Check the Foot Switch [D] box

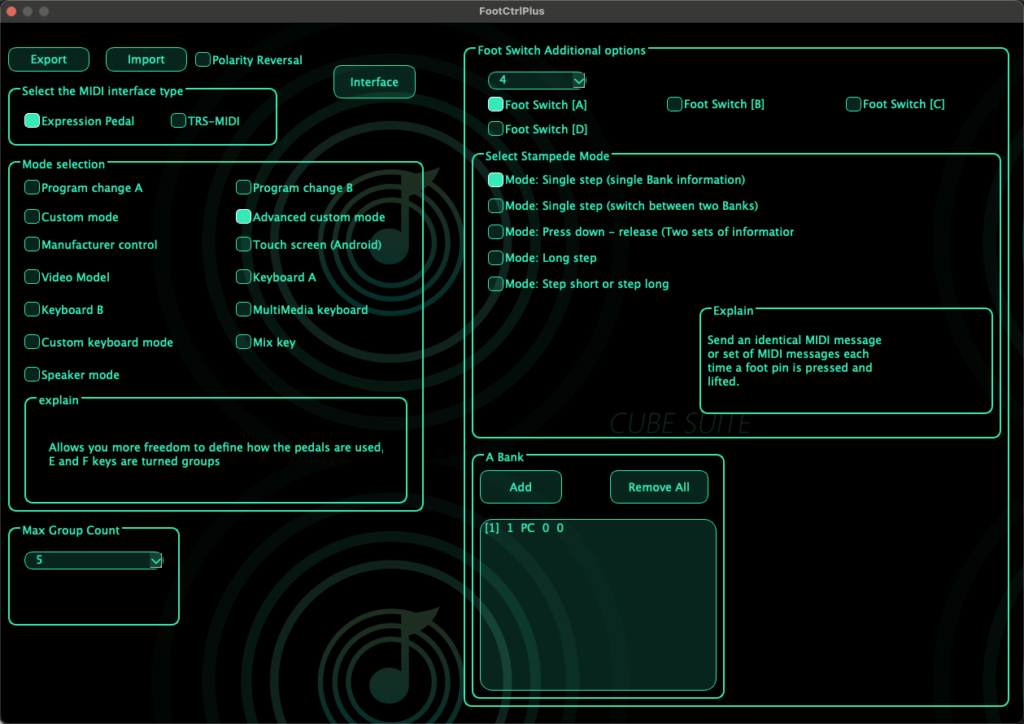(496, 129)
